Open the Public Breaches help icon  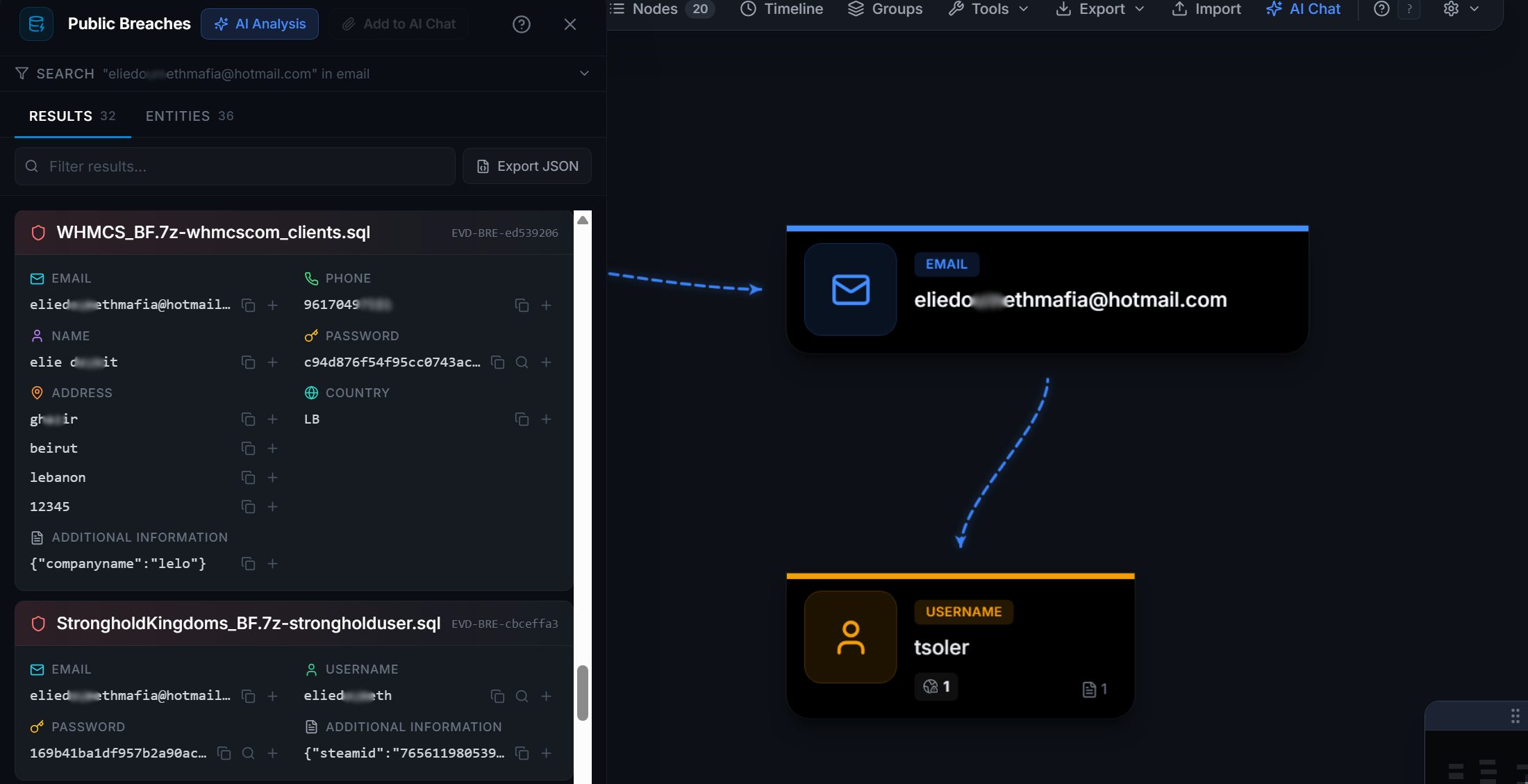tap(522, 24)
